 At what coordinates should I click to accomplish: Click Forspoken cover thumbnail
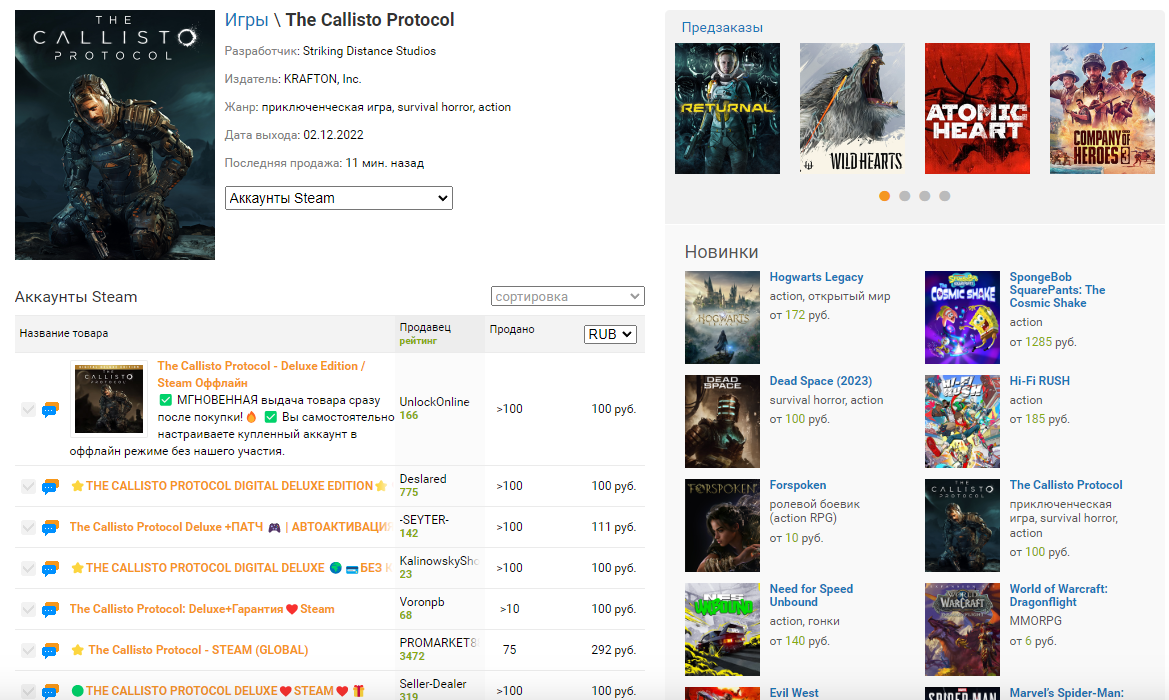click(722, 526)
